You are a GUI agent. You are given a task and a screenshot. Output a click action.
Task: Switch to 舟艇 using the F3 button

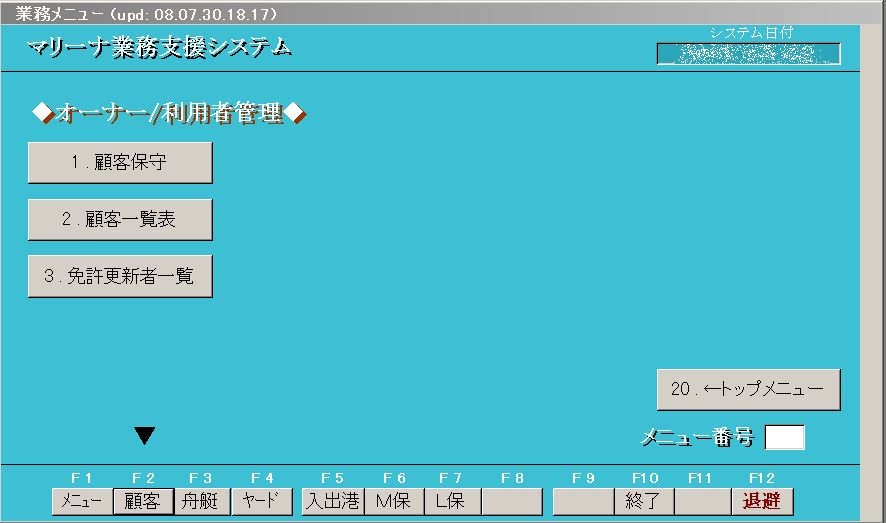[201, 501]
